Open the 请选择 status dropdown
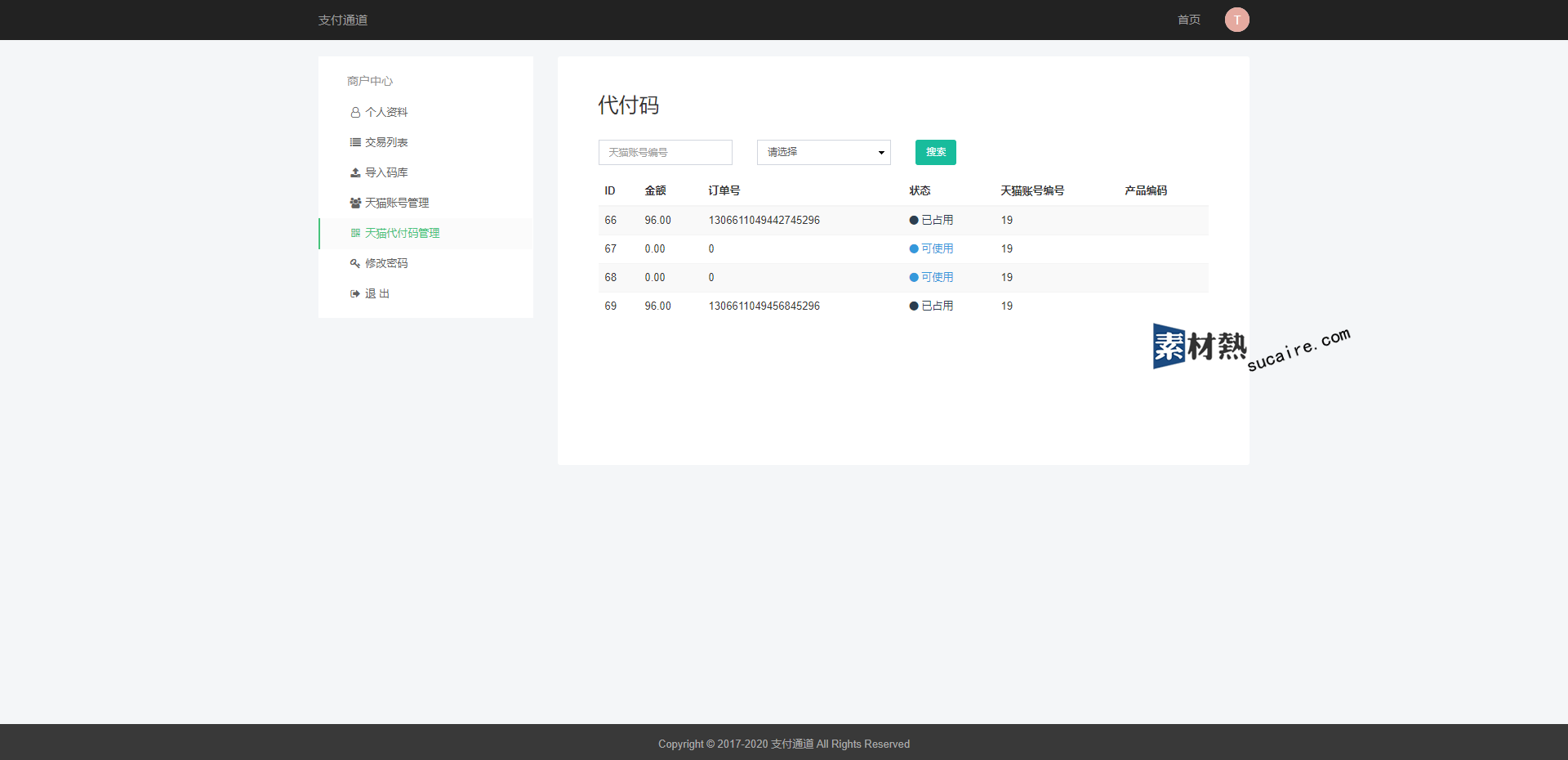This screenshot has width=1568, height=760. pyautogui.click(x=823, y=152)
